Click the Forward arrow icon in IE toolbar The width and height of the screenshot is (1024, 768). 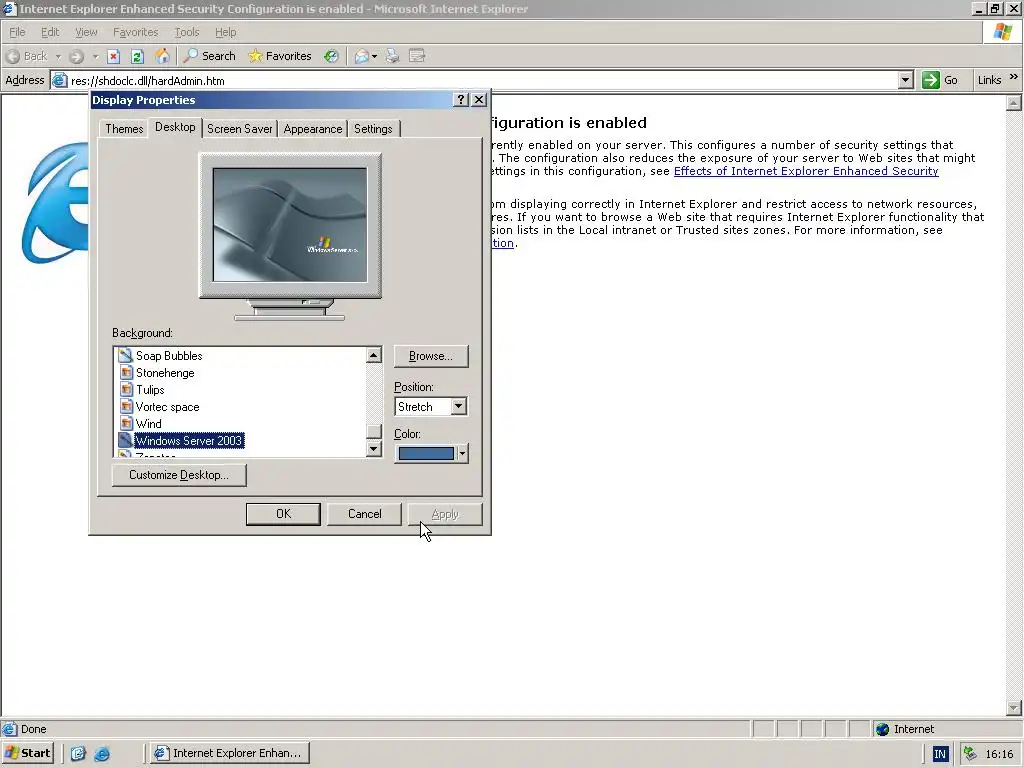point(76,56)
